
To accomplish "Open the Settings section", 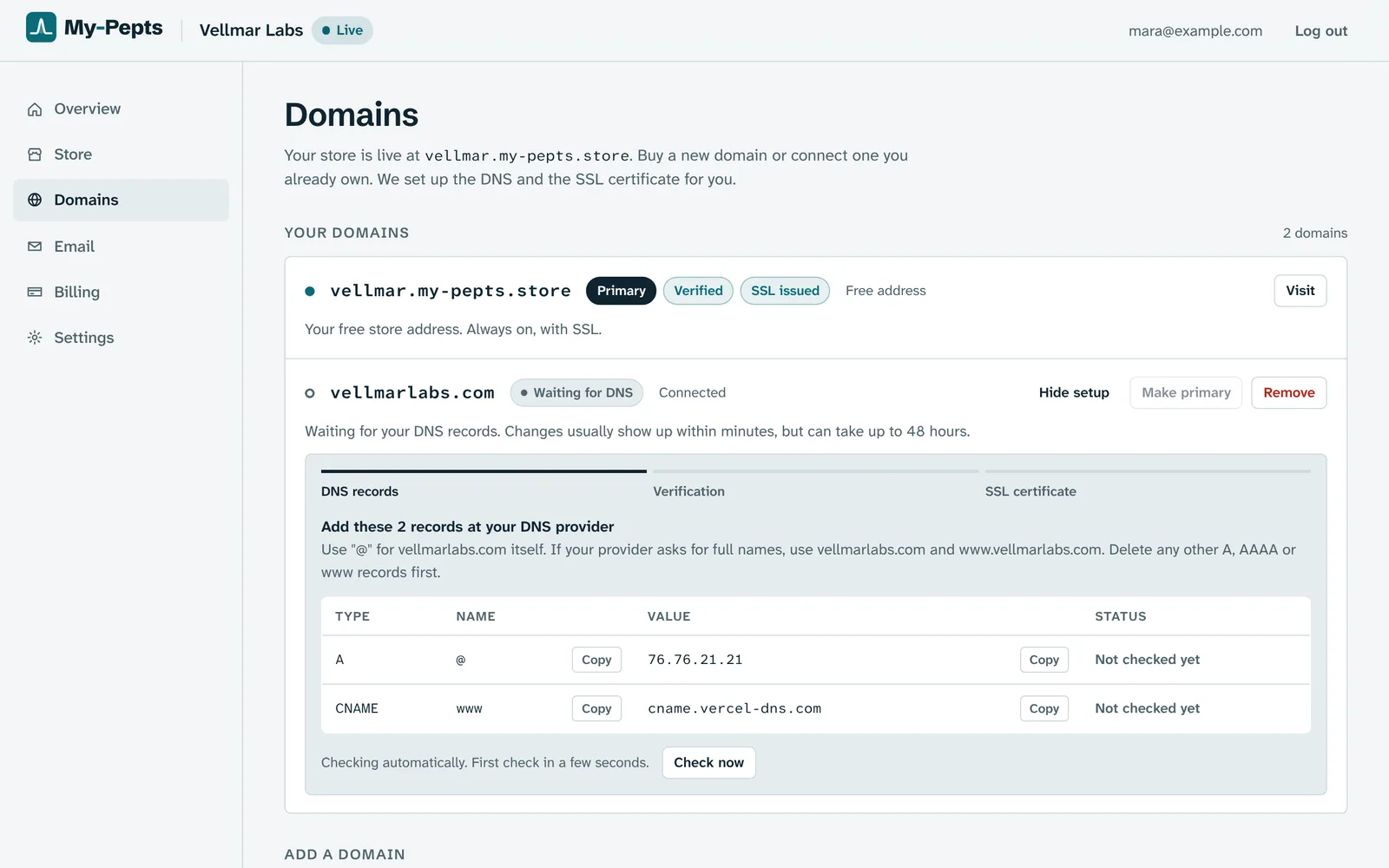I will click(x=121, y=338).
